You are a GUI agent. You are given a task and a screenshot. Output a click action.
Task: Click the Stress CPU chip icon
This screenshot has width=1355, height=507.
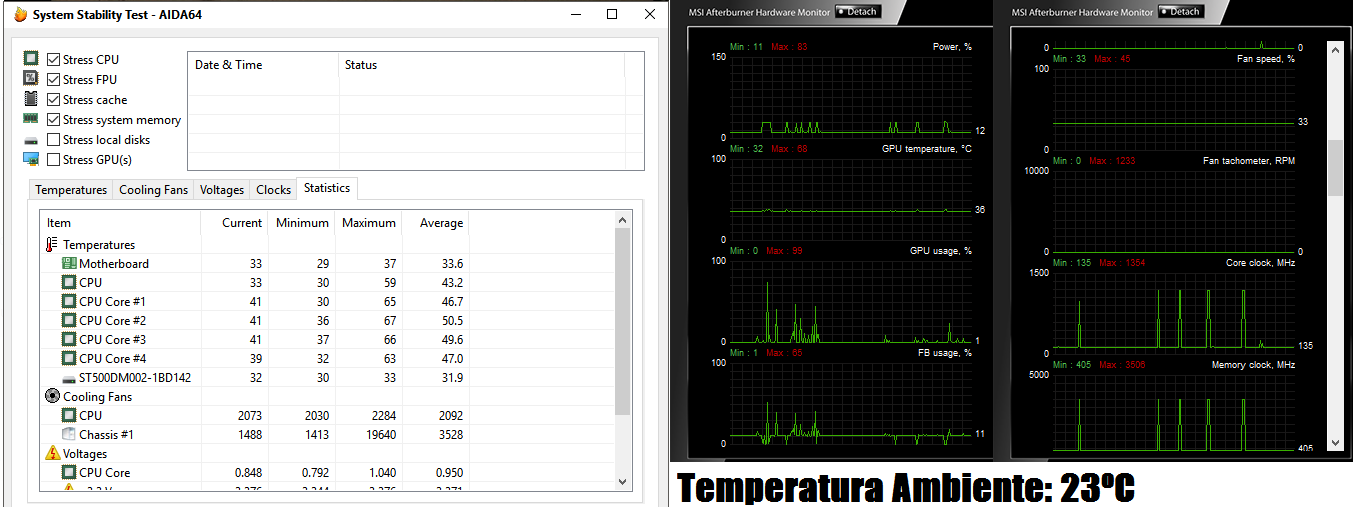click(31, 60)
